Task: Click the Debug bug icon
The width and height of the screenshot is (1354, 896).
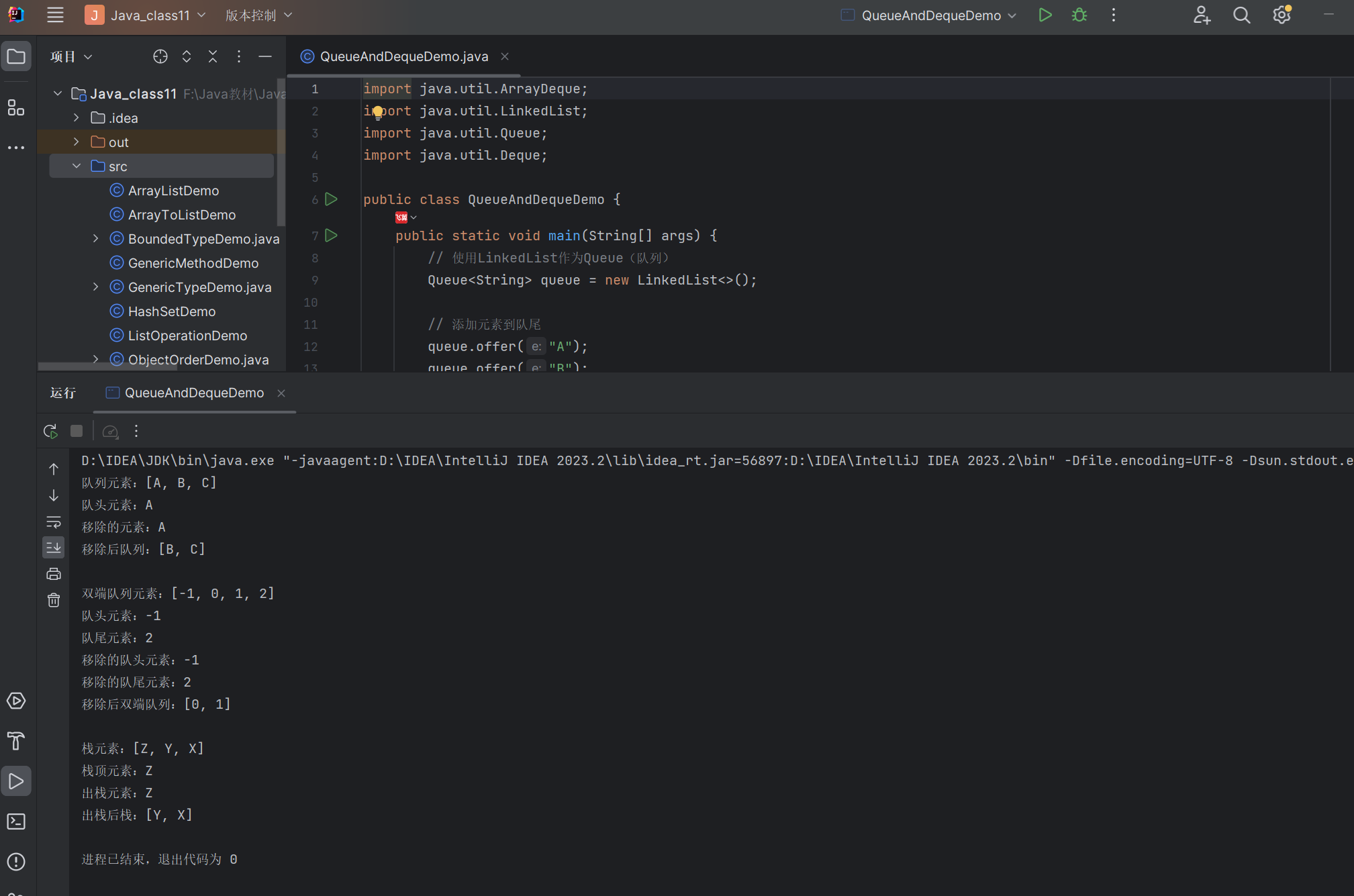Action: [1079, 15]
